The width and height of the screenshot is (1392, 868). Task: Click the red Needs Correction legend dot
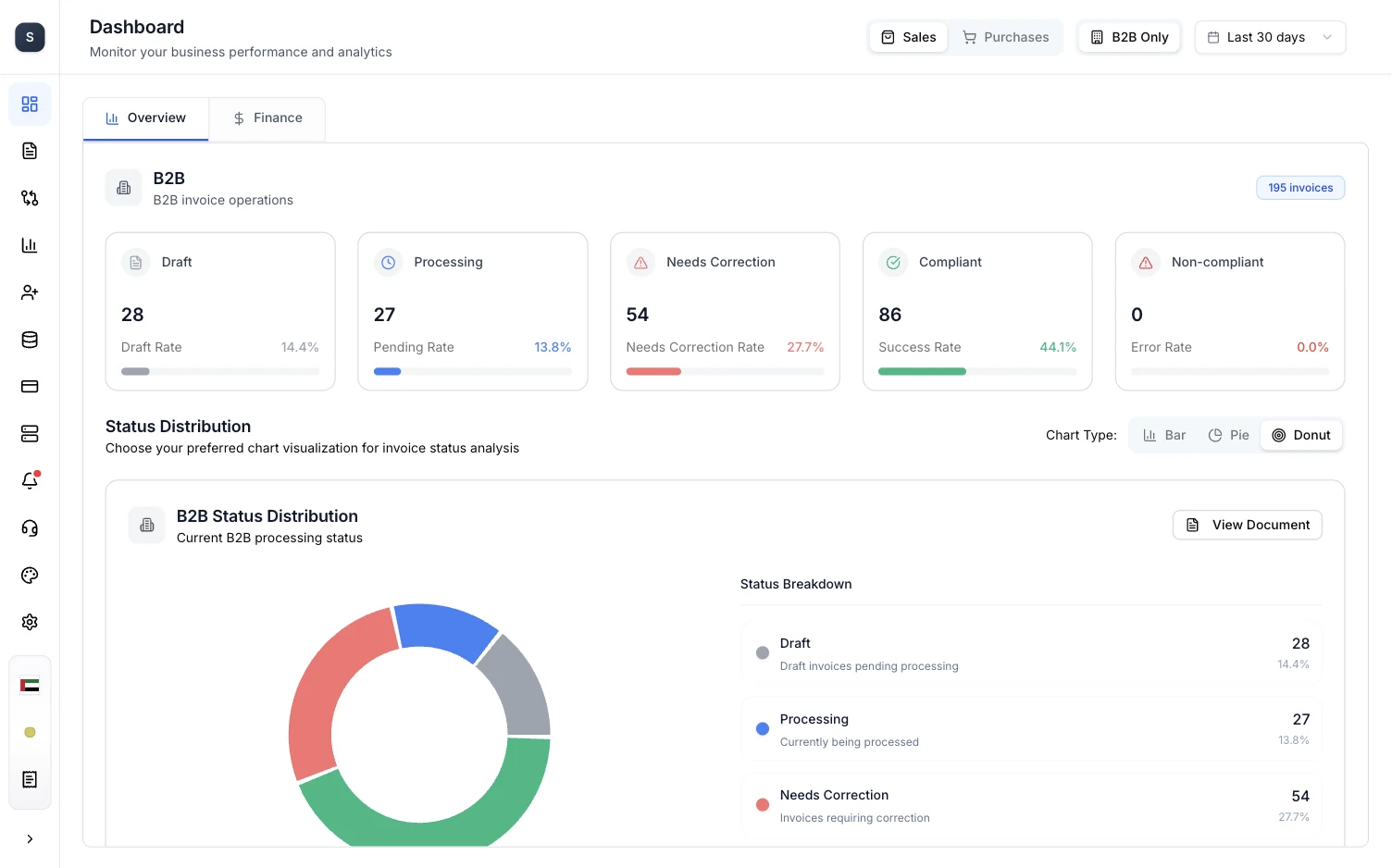coord(763,805)
